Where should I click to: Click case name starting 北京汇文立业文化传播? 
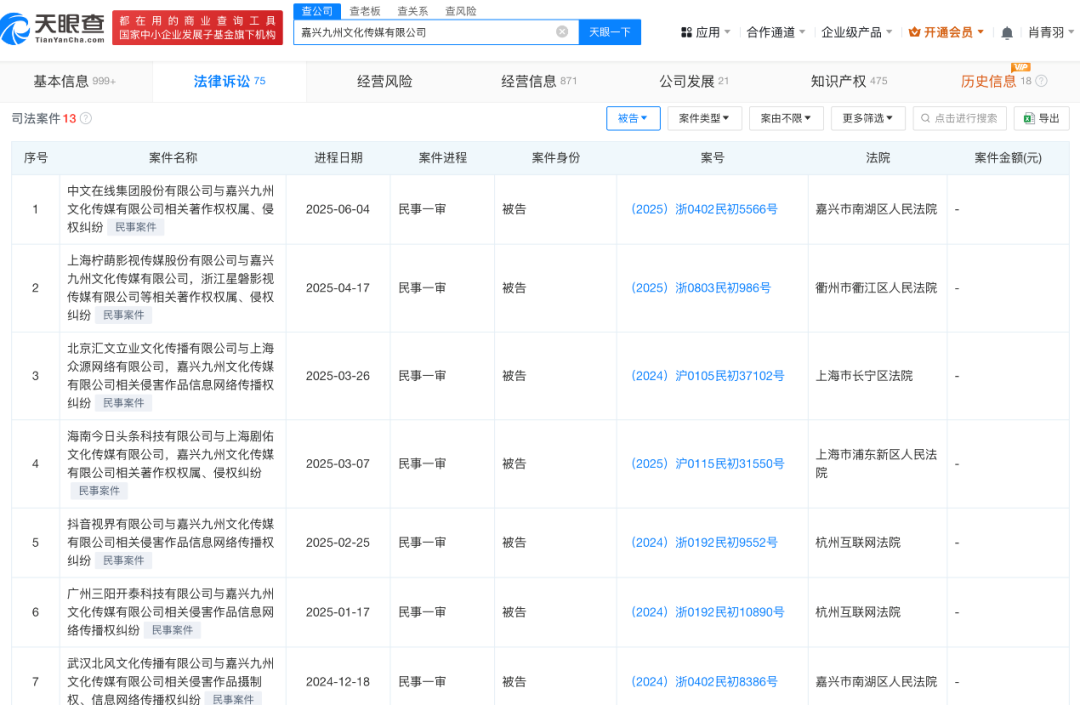[170, 376]
